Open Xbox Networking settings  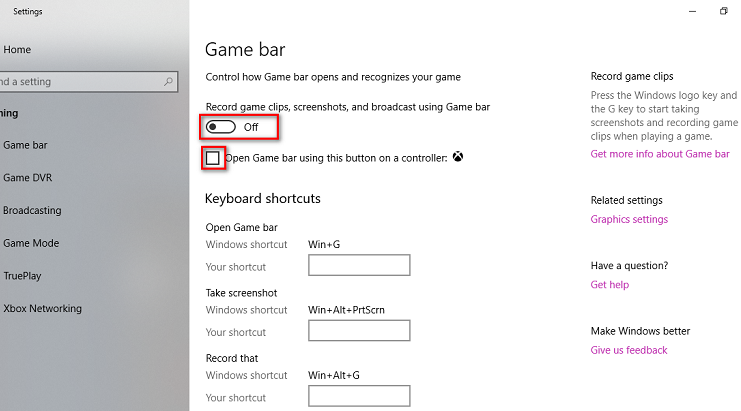[x=43, y=308]
